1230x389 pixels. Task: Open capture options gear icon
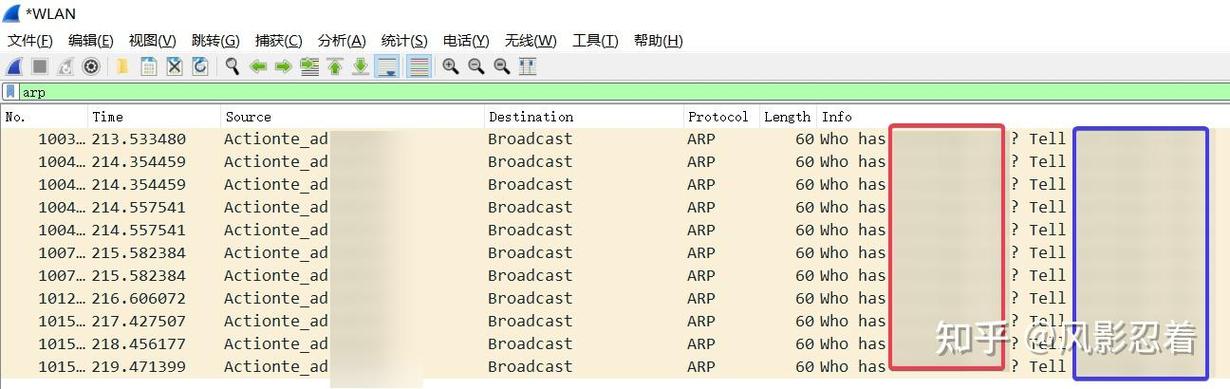[x=91, y=67]
